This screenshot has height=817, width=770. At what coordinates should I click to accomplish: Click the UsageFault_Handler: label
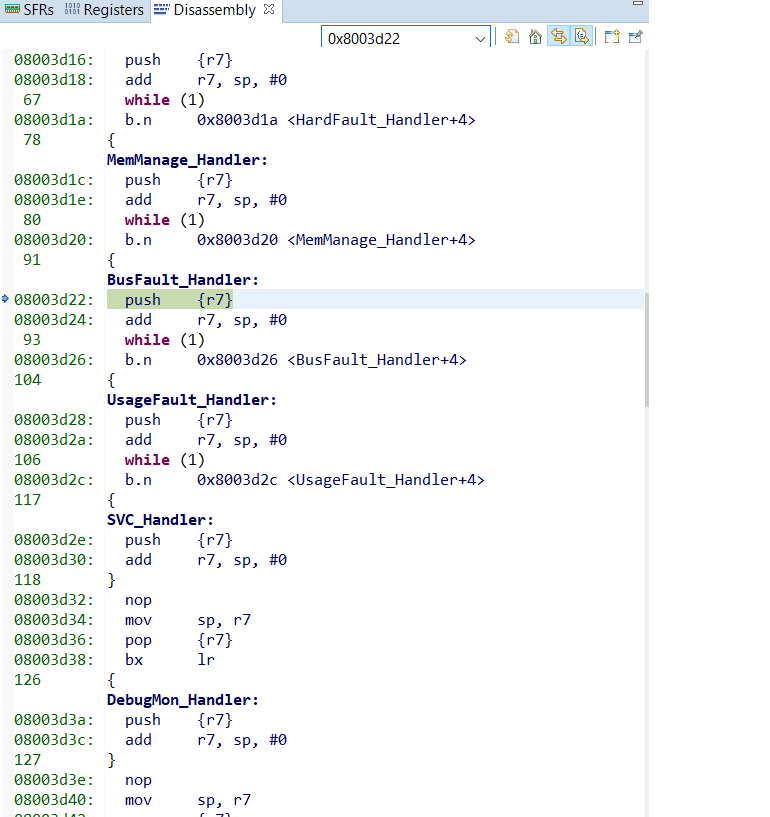click(192, 400)
